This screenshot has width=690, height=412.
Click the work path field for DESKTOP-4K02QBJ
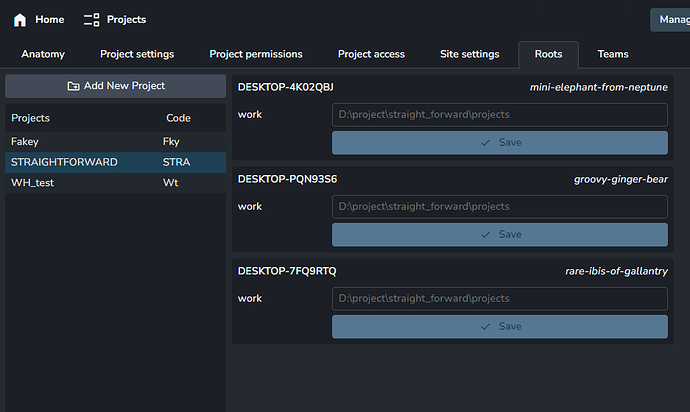499,115
